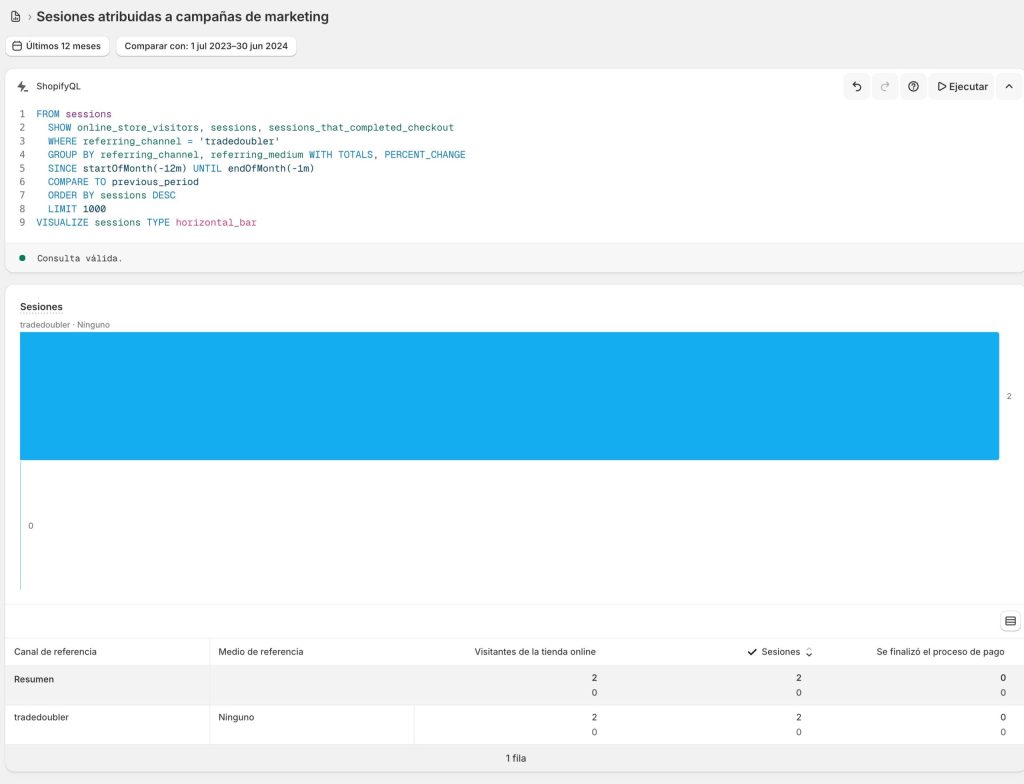Place cursor on FROM sessions line

pyautogui.click(x=74, y=114)
